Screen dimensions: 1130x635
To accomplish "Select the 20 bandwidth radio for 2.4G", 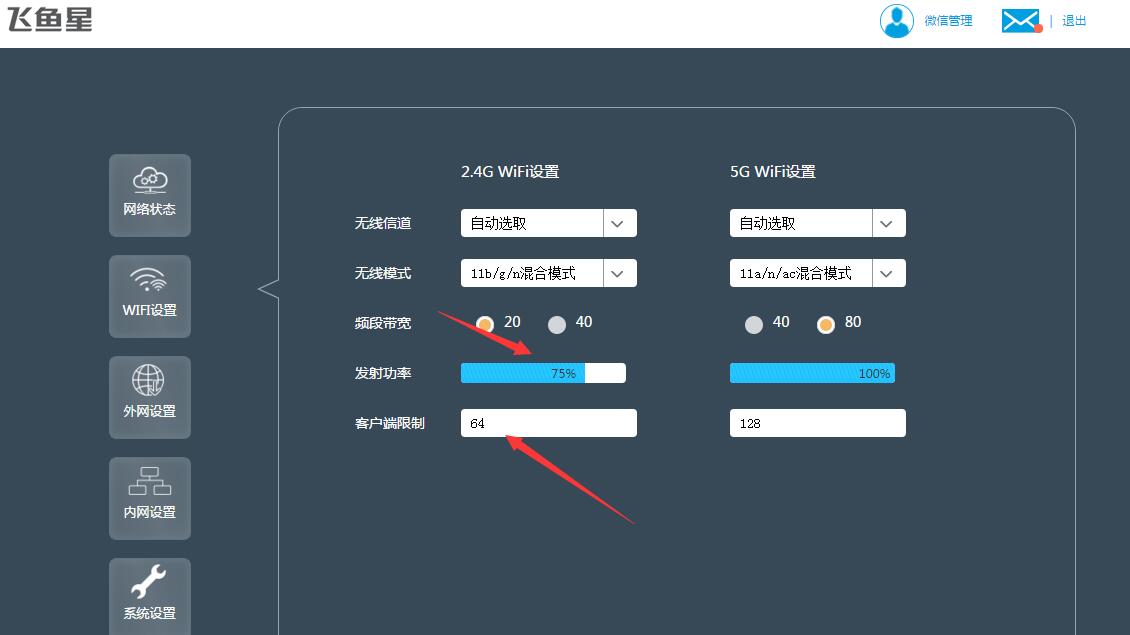I will pyautogui.click(x=487, y=322).
